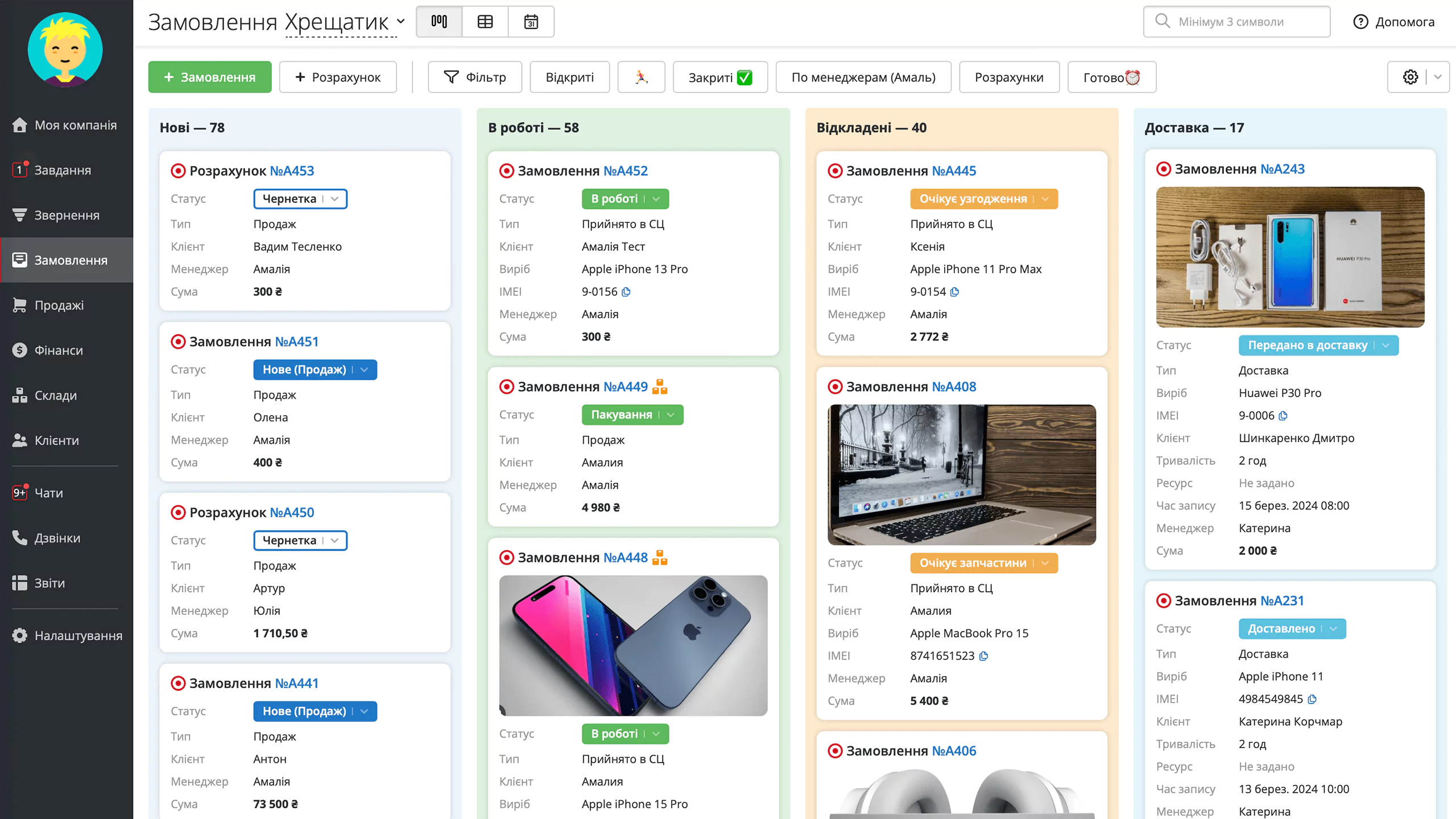Open Продажі section
Screen dimensions: 1456x819
(67, 305)
